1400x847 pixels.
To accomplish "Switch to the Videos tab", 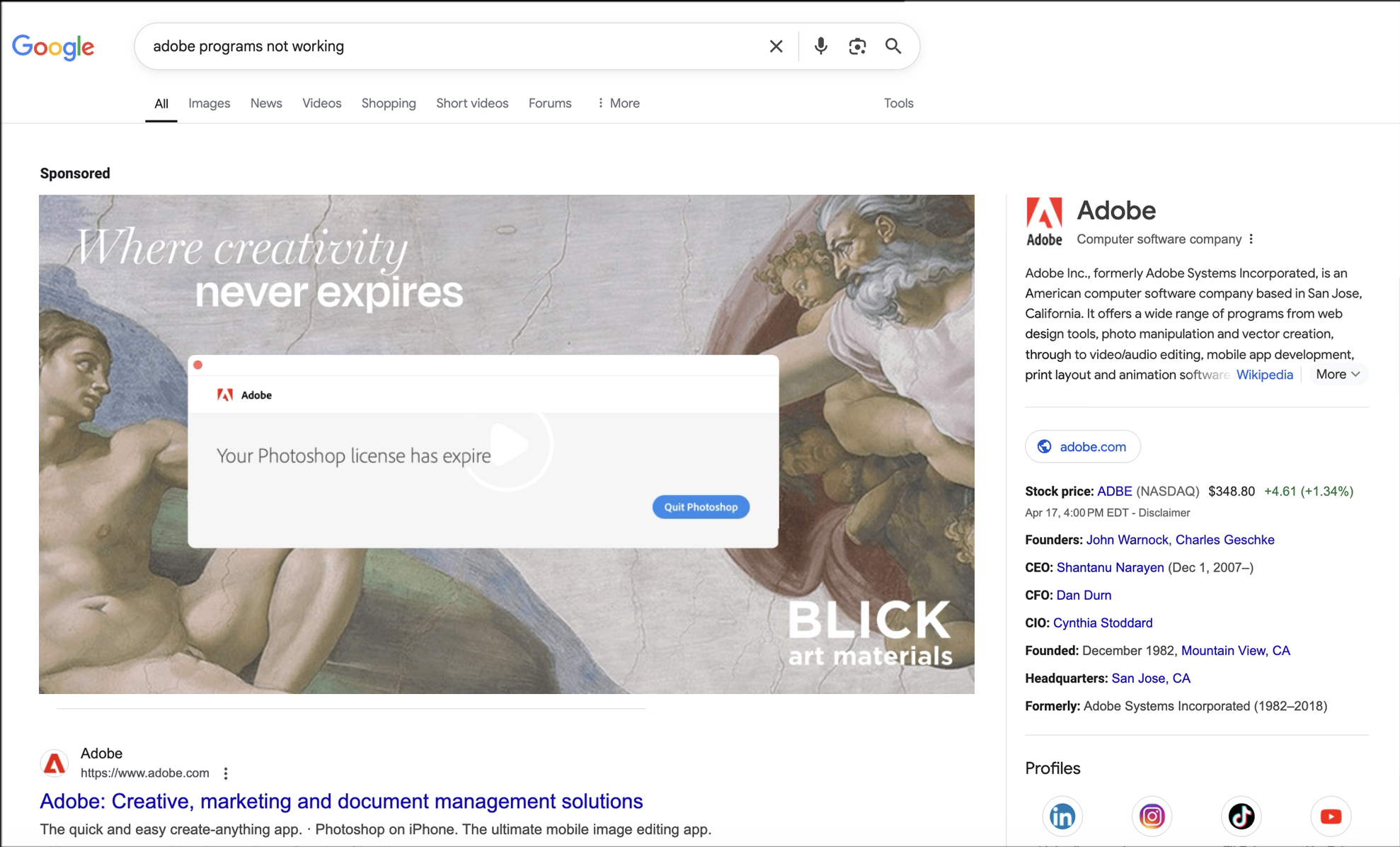I will coord(322,103).
